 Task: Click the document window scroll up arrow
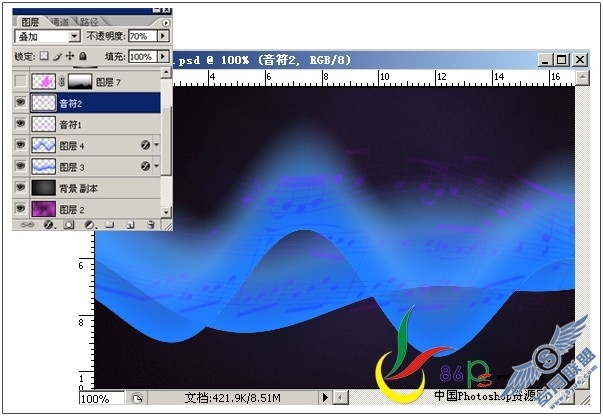click(582, 77)
